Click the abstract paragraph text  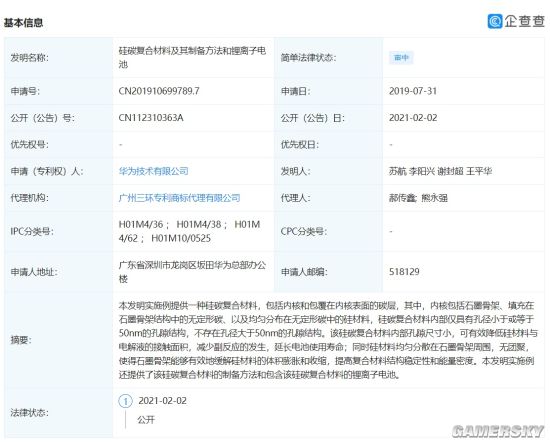[328, 340]
